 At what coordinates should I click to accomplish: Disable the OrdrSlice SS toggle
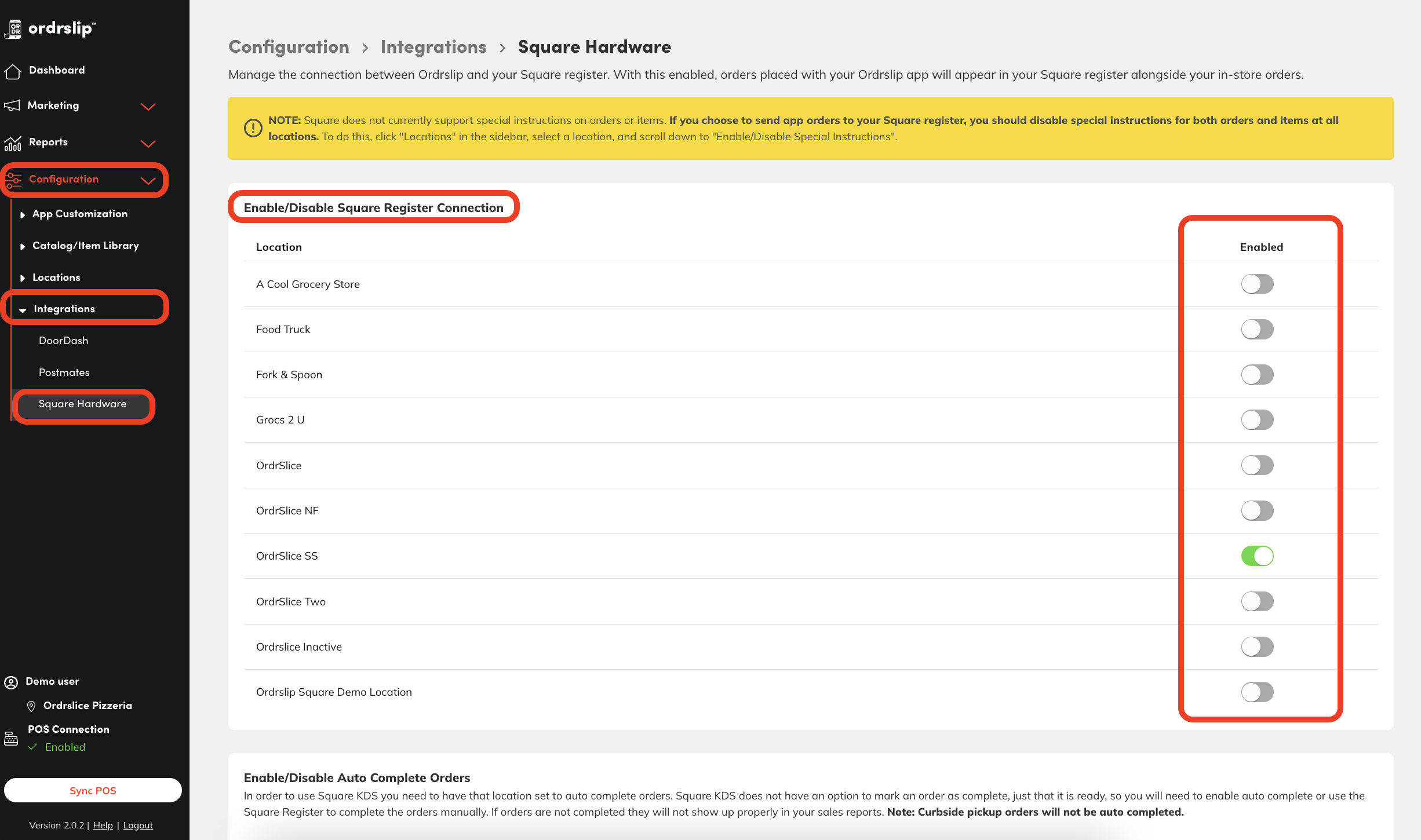[x=1257, y=556]
